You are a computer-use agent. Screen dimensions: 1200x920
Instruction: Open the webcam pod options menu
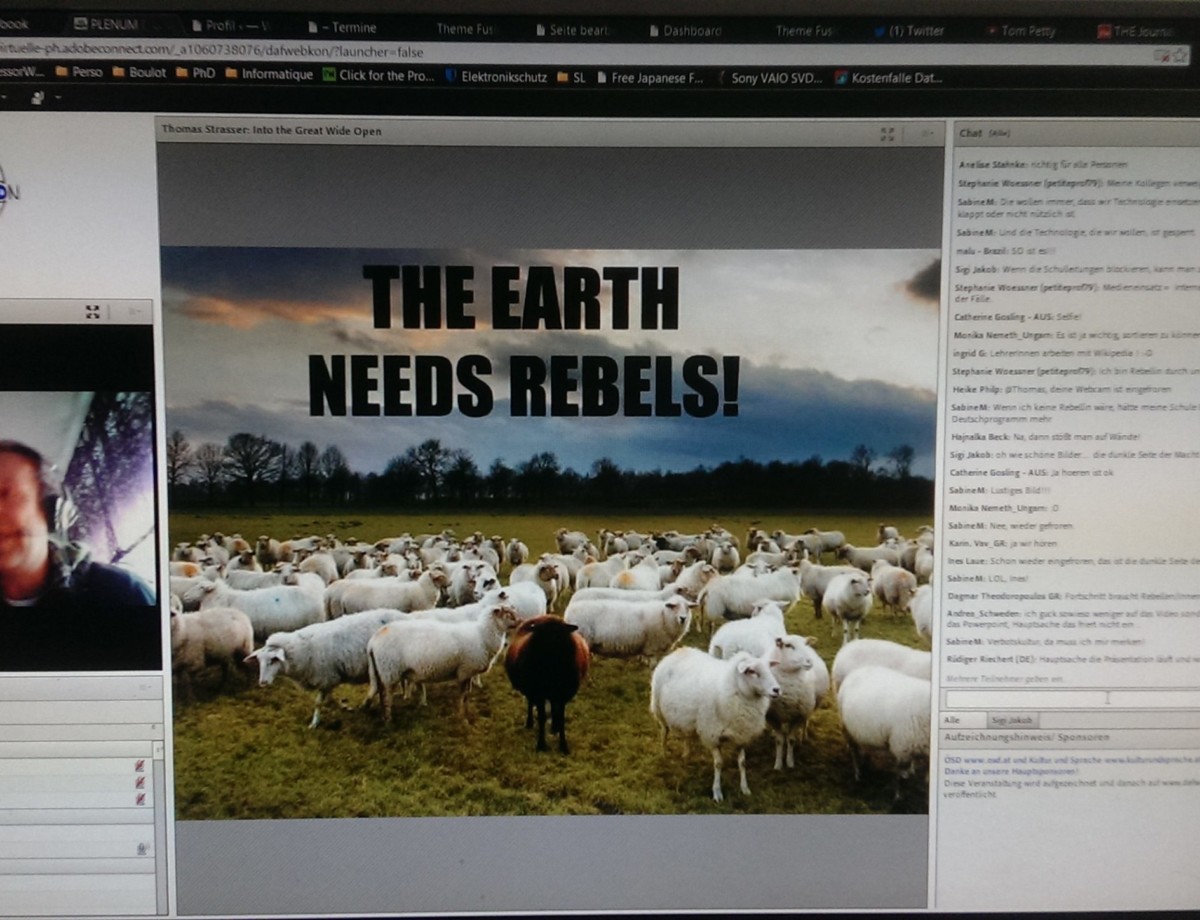coord(133,312)
